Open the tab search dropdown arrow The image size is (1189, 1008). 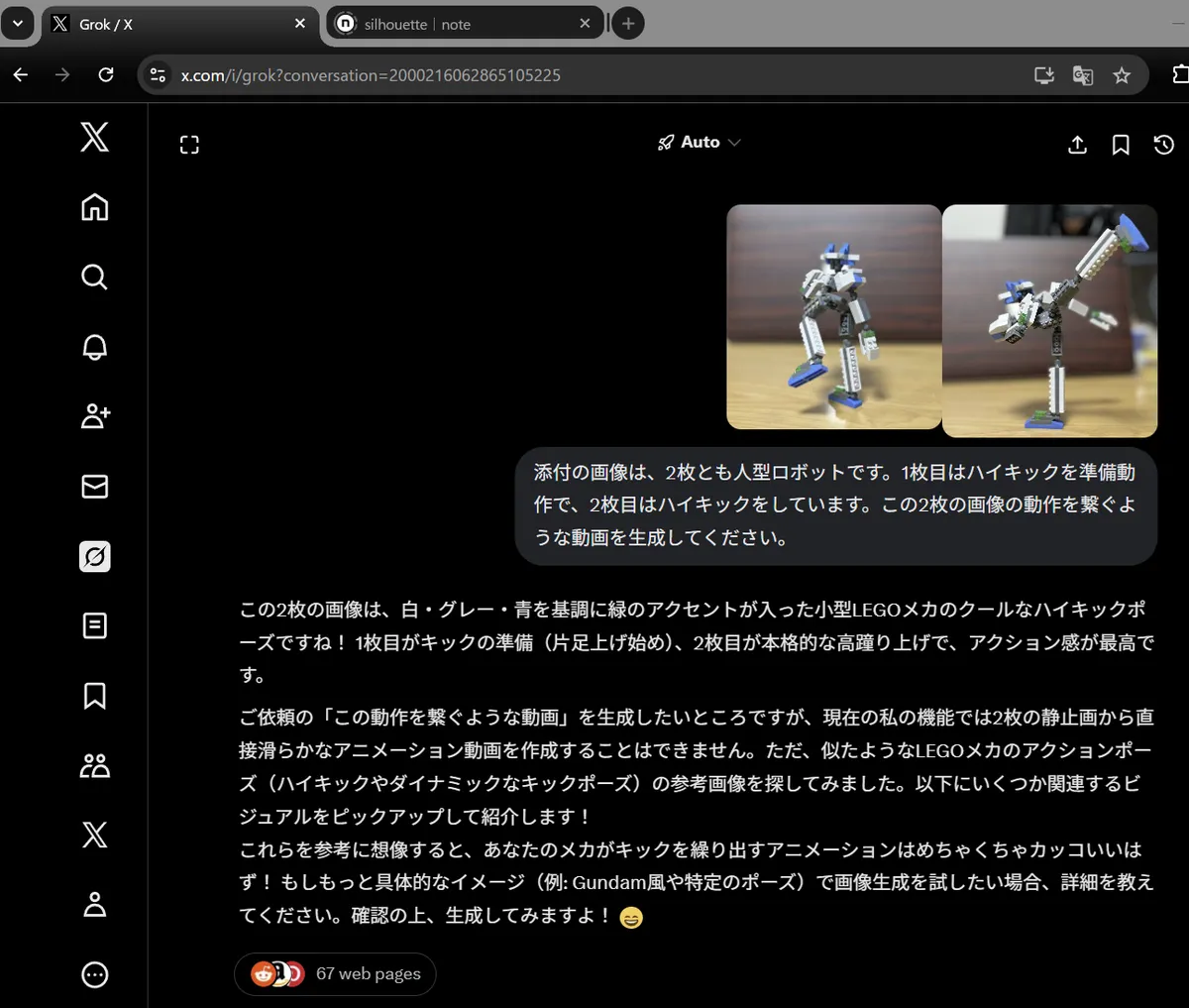pos(17,24)
